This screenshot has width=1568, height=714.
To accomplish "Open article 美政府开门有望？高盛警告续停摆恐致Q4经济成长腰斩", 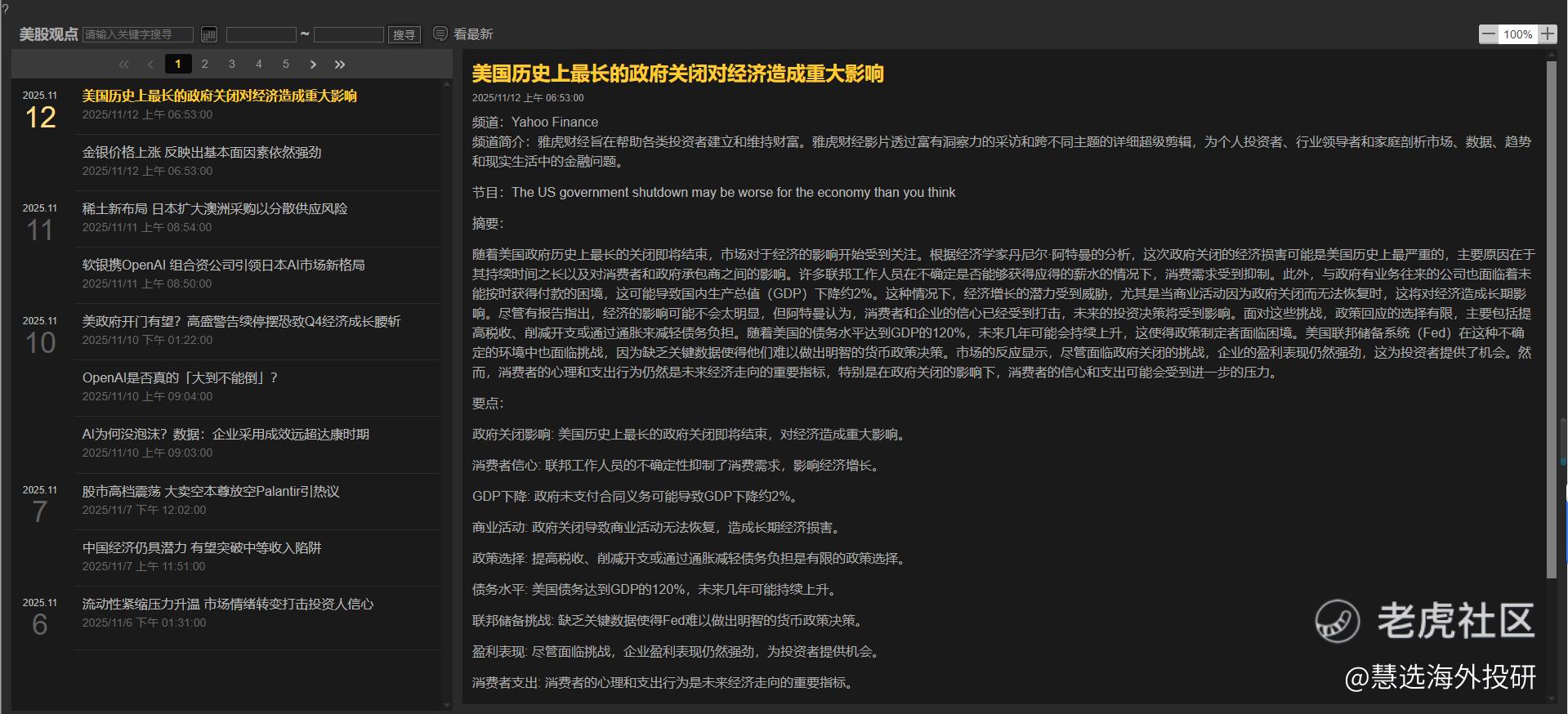I will tap(242, 321).
